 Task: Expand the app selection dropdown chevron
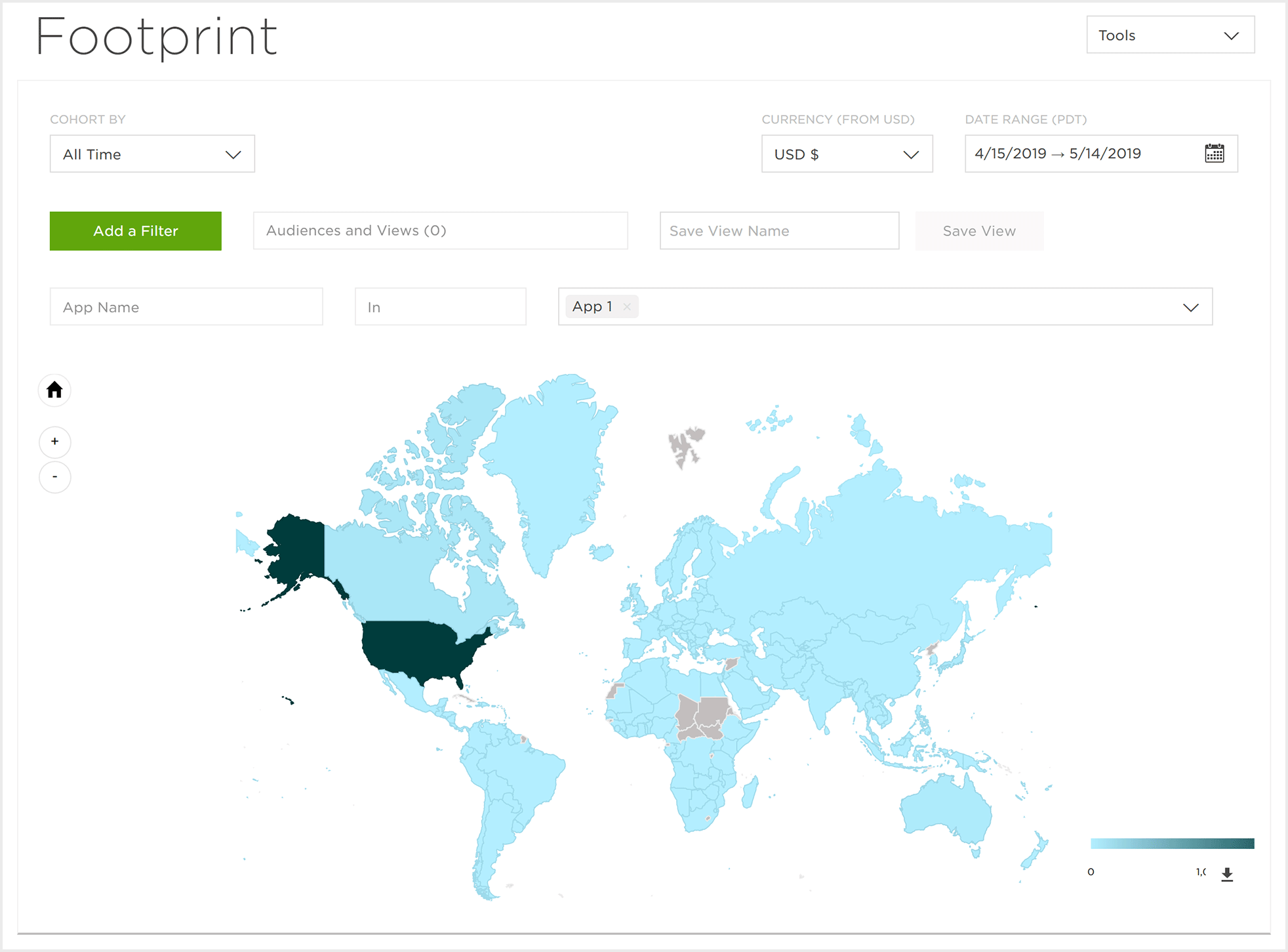1190,307
